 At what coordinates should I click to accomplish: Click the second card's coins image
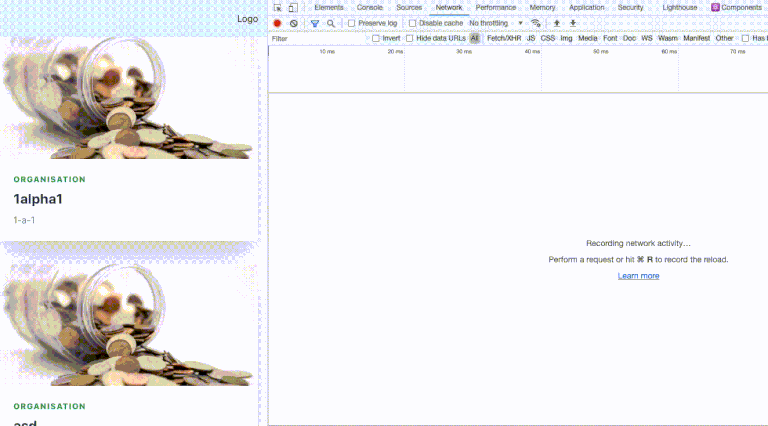click(128, 325)
